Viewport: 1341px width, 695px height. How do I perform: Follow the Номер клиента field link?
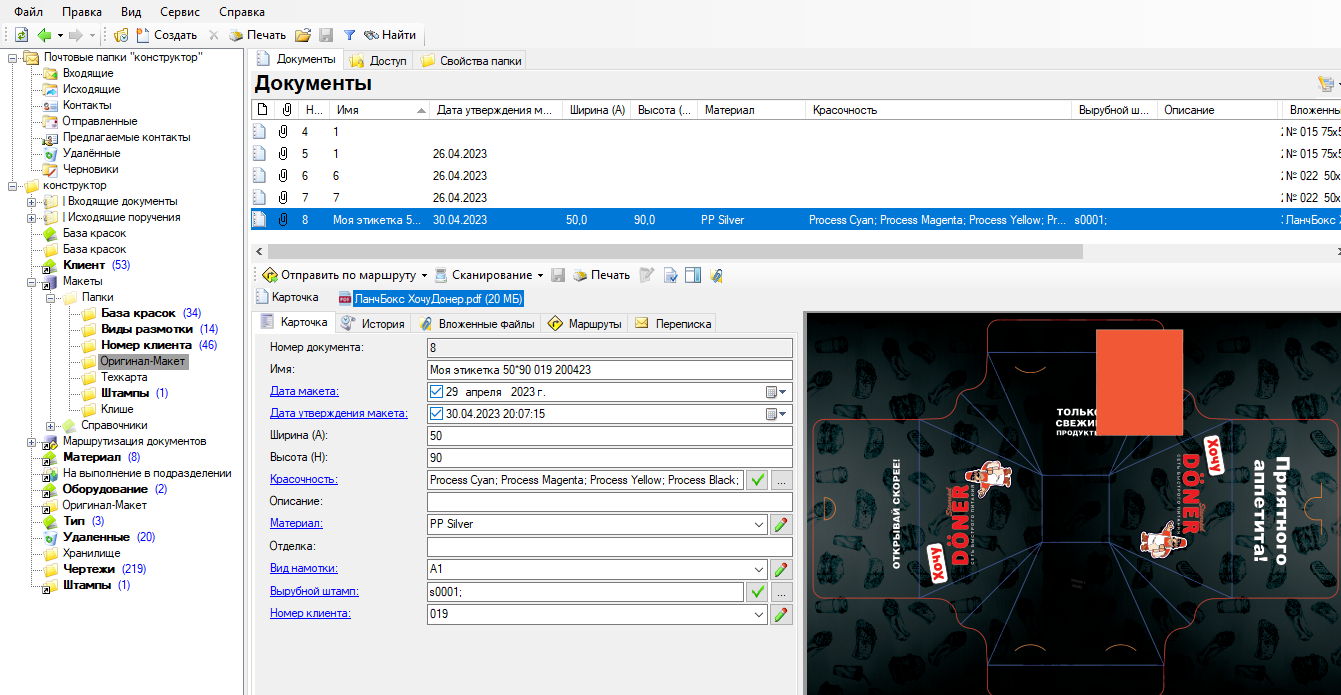coord(310,613)
